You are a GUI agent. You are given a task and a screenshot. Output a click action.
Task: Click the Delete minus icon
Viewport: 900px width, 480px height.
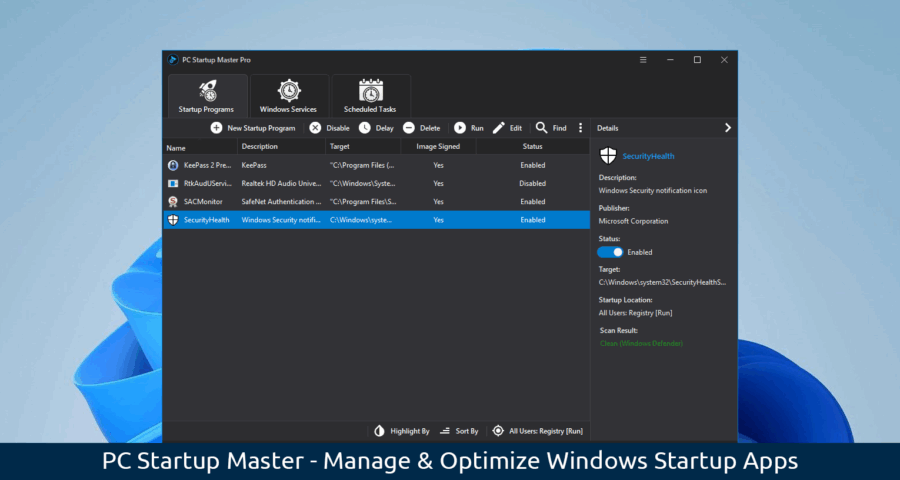tap(409, 128)
